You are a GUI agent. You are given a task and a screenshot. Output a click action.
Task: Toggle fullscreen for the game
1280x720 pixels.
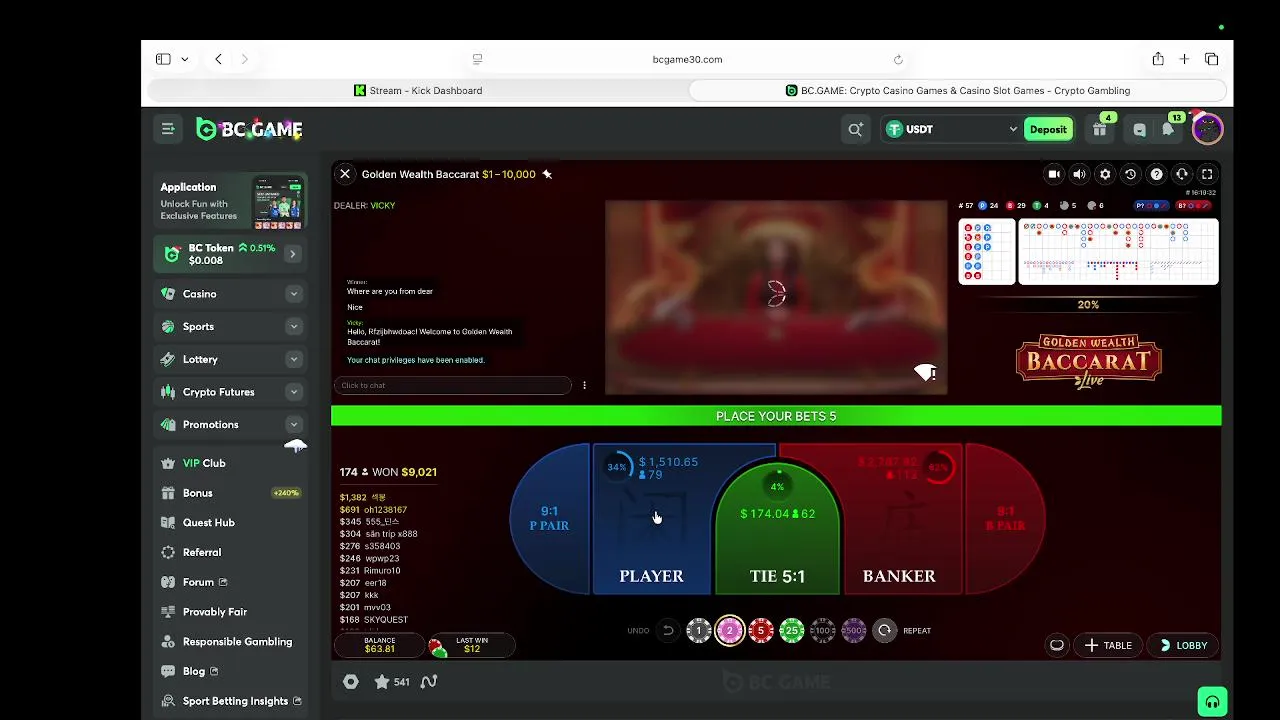[1207, 174]
